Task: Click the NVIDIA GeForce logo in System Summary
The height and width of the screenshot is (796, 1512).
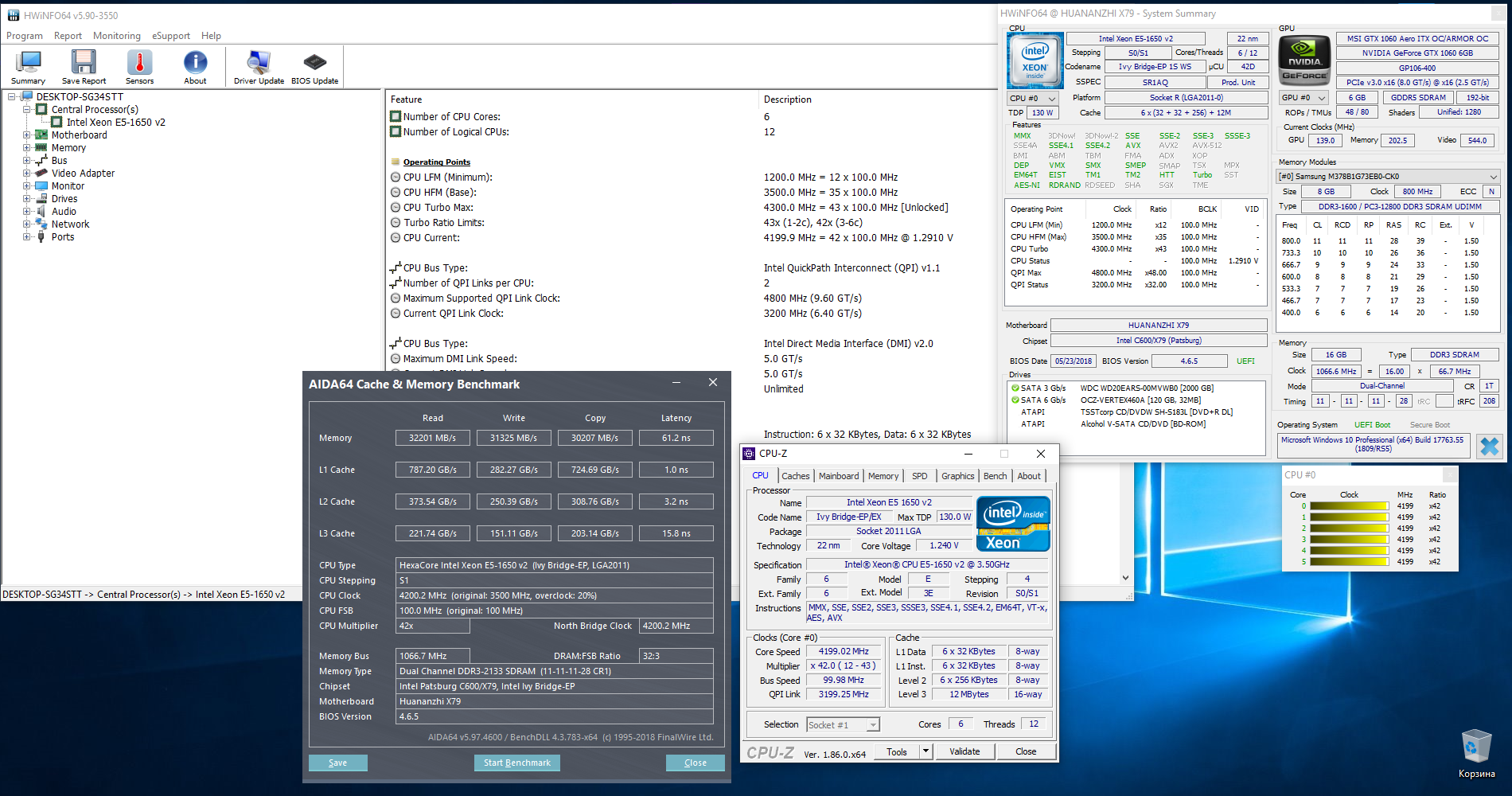Action: 1305,60
